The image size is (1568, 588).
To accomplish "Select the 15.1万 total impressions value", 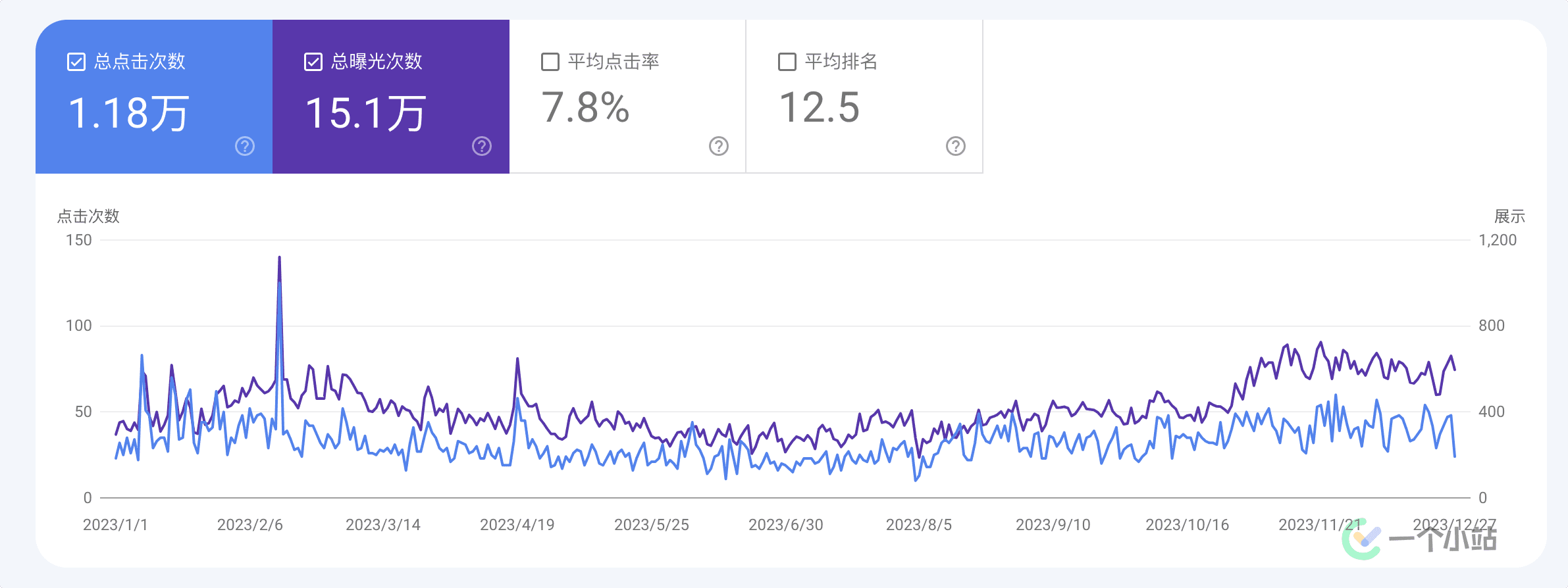I will (x=365, y=112).
